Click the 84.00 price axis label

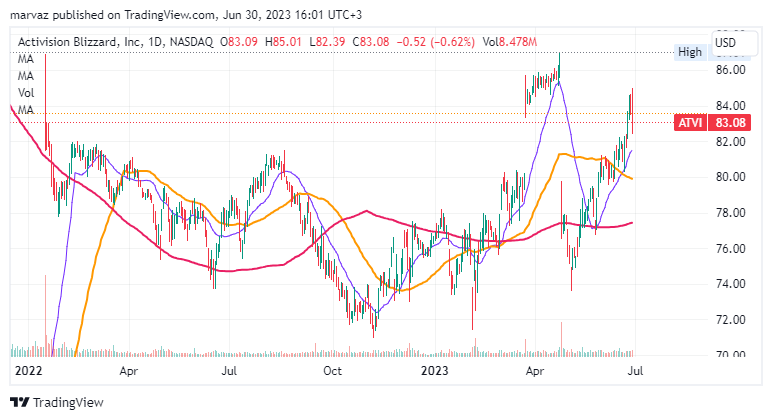coord(731,106)
